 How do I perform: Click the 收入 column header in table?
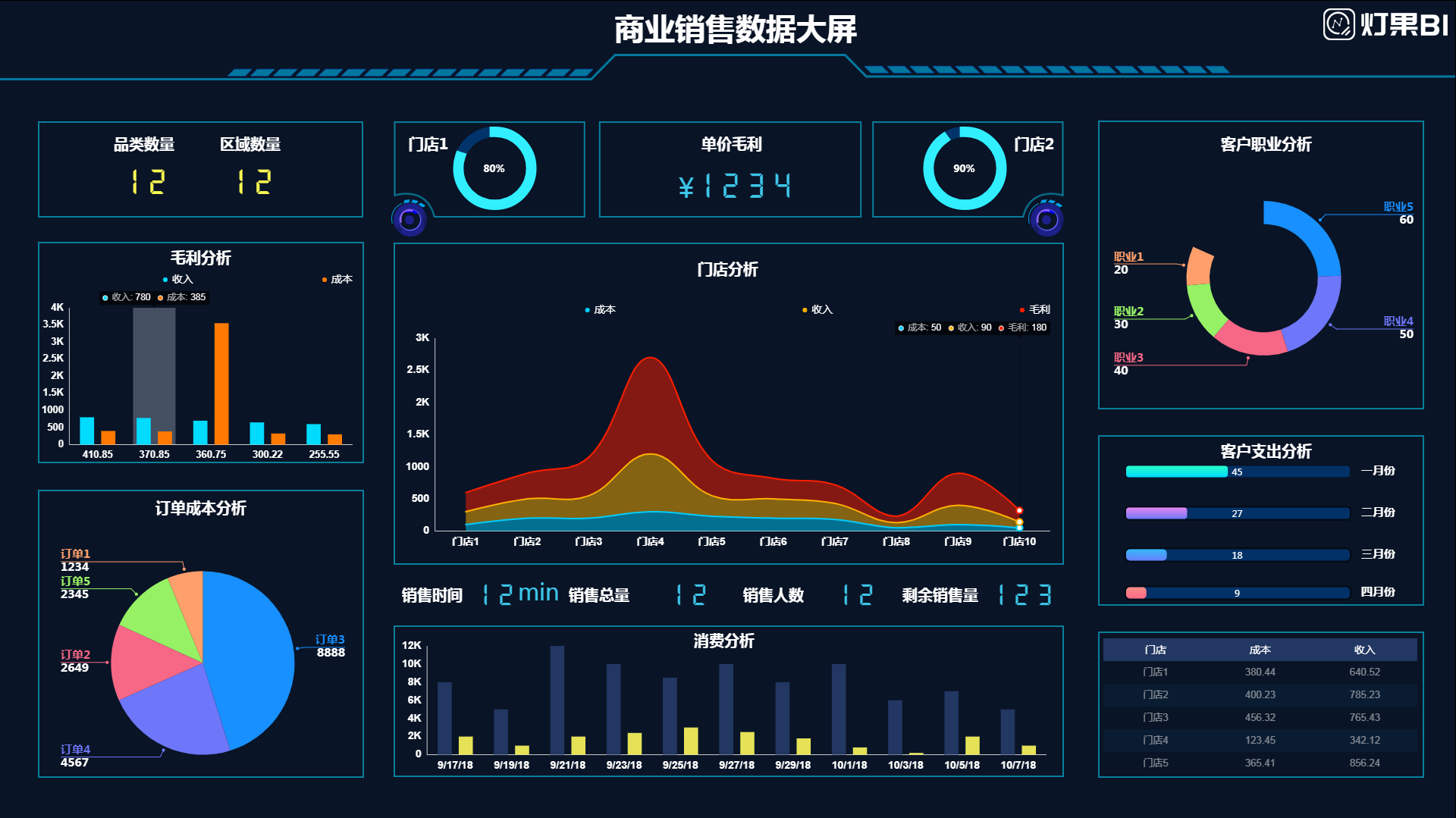[x=1365, y=650]
